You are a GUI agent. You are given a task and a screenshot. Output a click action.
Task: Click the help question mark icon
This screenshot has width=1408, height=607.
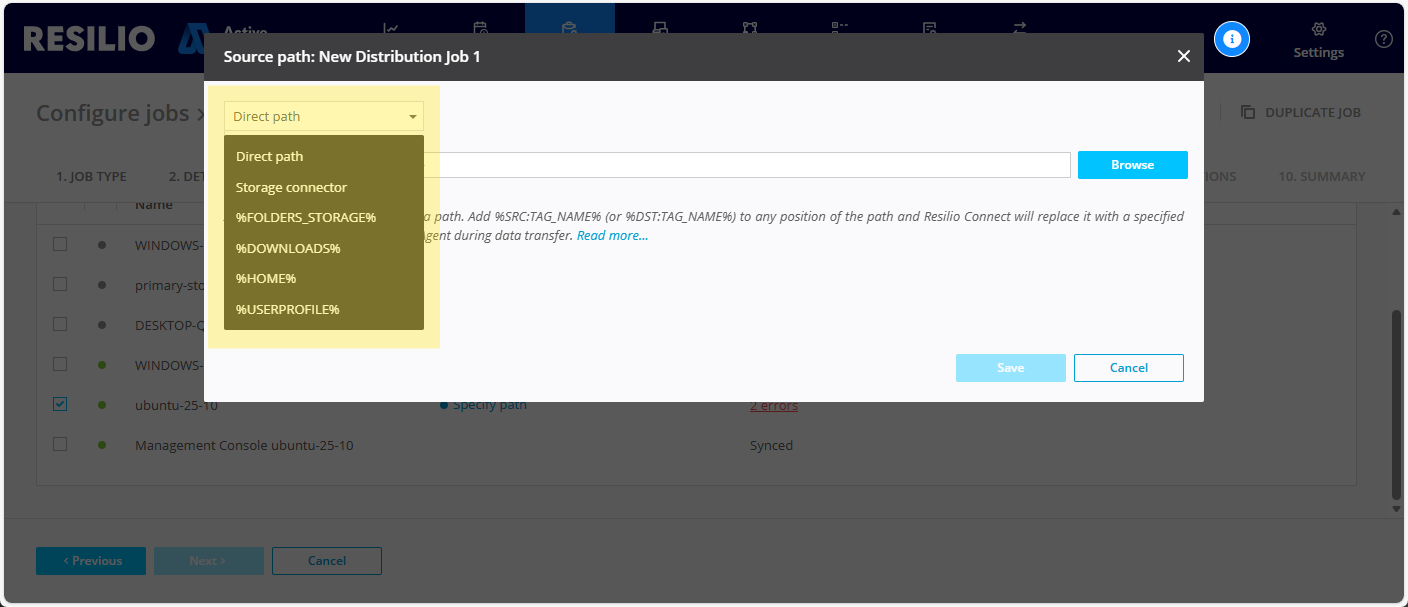coord(1383,39)
